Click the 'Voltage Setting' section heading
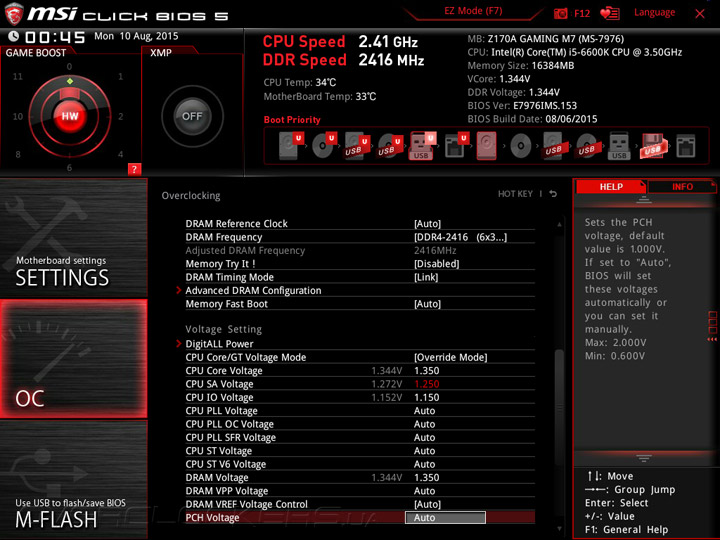The height and width of the screenshot is (540, 720). coord(224,329)
